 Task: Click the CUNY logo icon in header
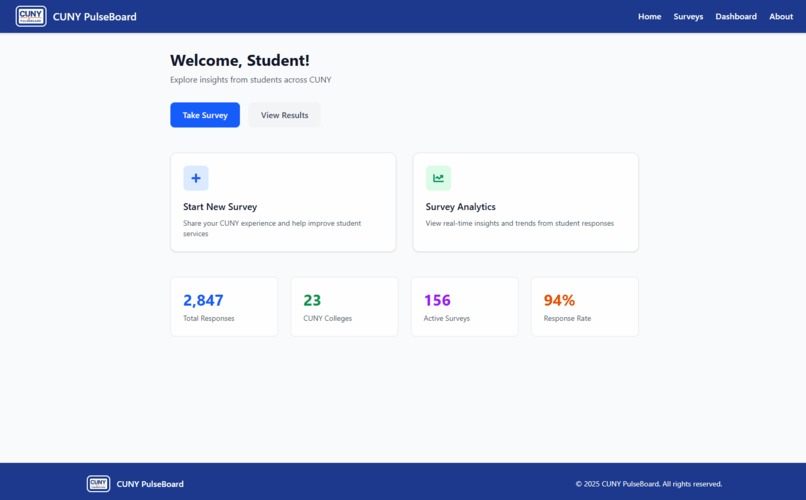point(31,16)
